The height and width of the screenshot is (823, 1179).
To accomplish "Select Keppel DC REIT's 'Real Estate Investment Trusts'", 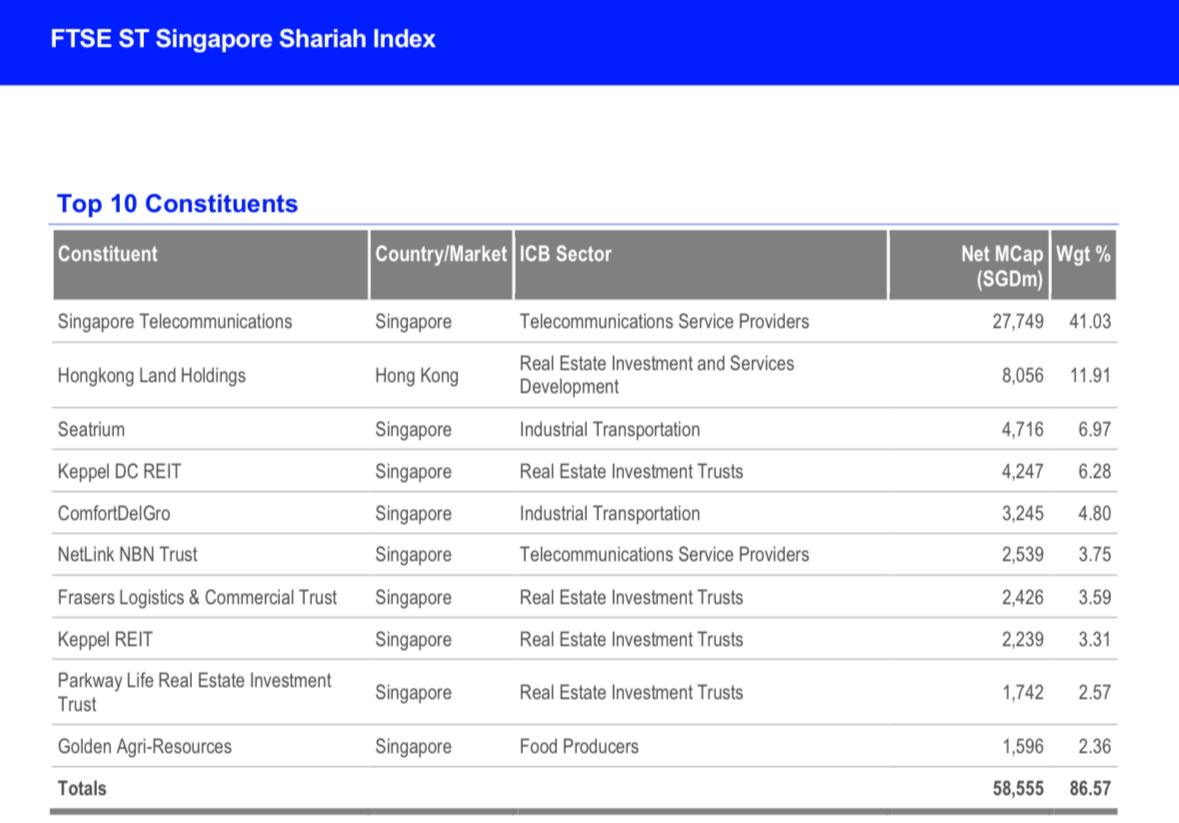I will click(631, 471).
